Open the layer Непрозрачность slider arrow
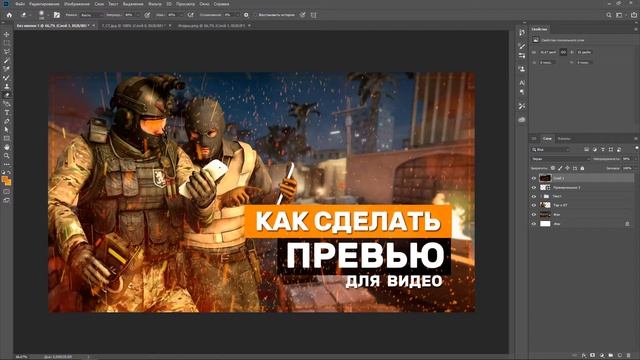The height and width of the screenshot is (360, 640). tap(636, 159)
